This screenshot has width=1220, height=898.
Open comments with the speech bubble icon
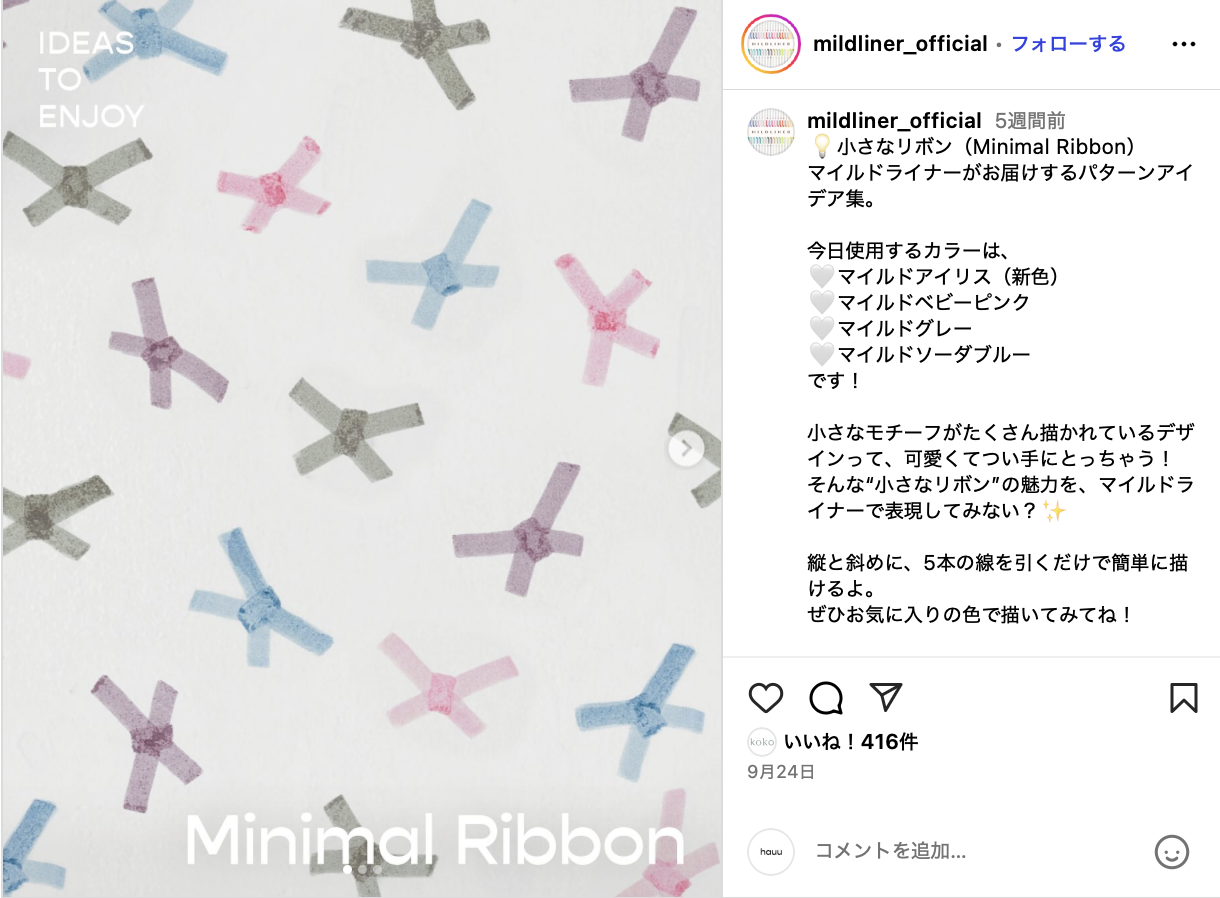pos(826,697)
